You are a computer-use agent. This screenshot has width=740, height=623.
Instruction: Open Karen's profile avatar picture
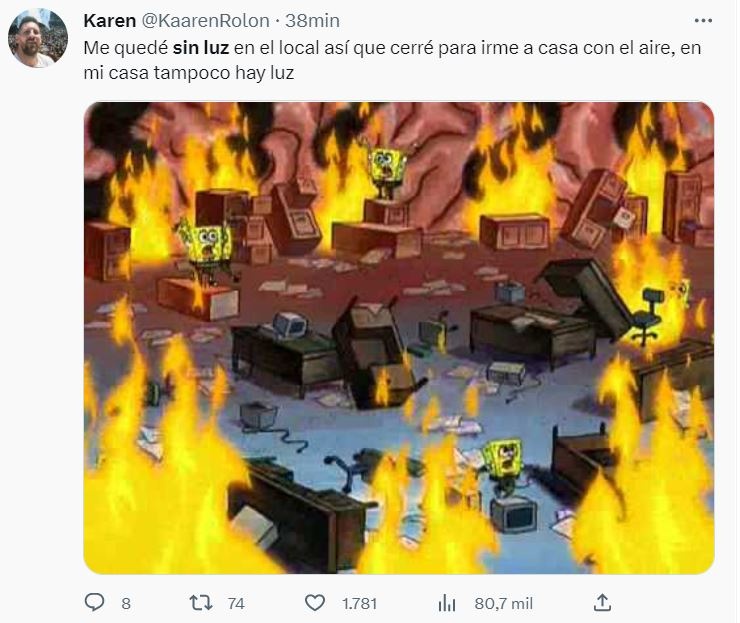pos(38,38)
